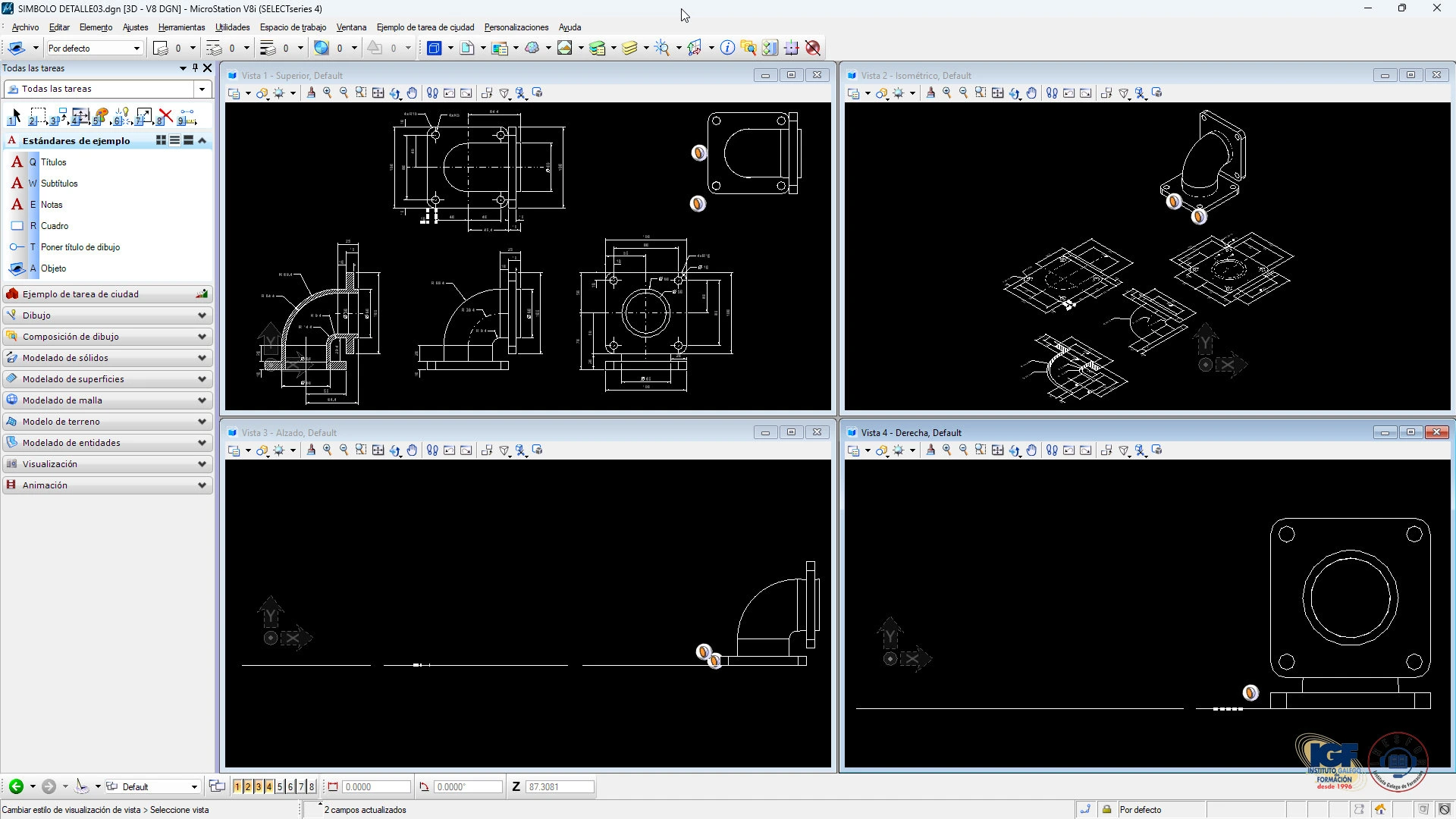This screenshot has width=1456, height=819.
Task: Expand Modelado de sólidos task group
Action: (107, 357)
